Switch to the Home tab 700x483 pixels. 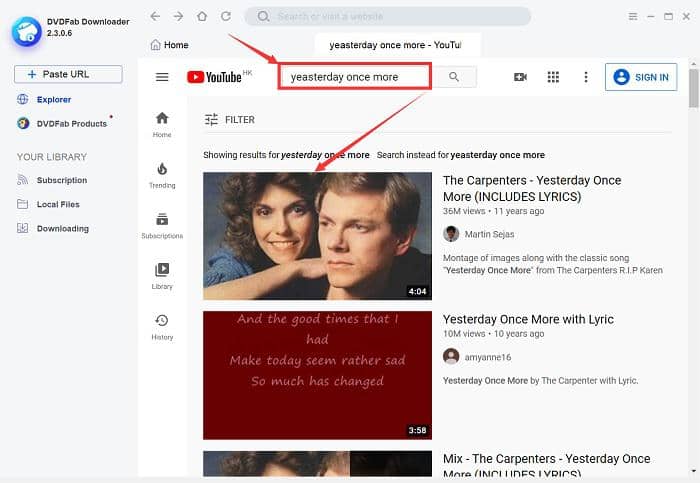pos(170,45)
